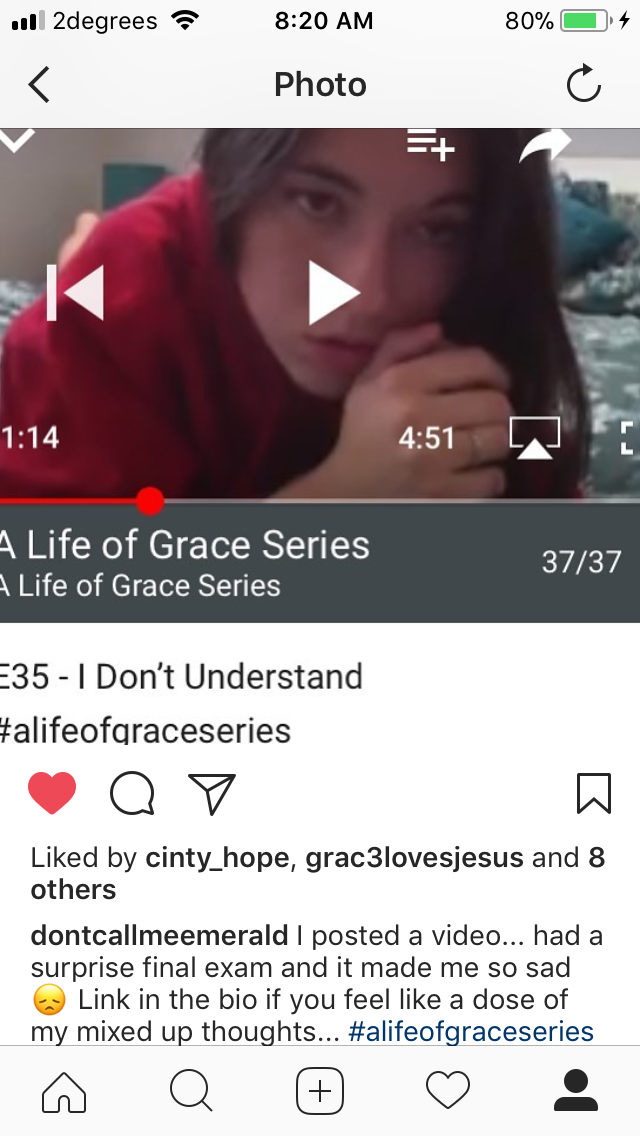Open the Search tab with the magnifier
This screenshot has width=640, height=1136.
tap(191, 1090)
